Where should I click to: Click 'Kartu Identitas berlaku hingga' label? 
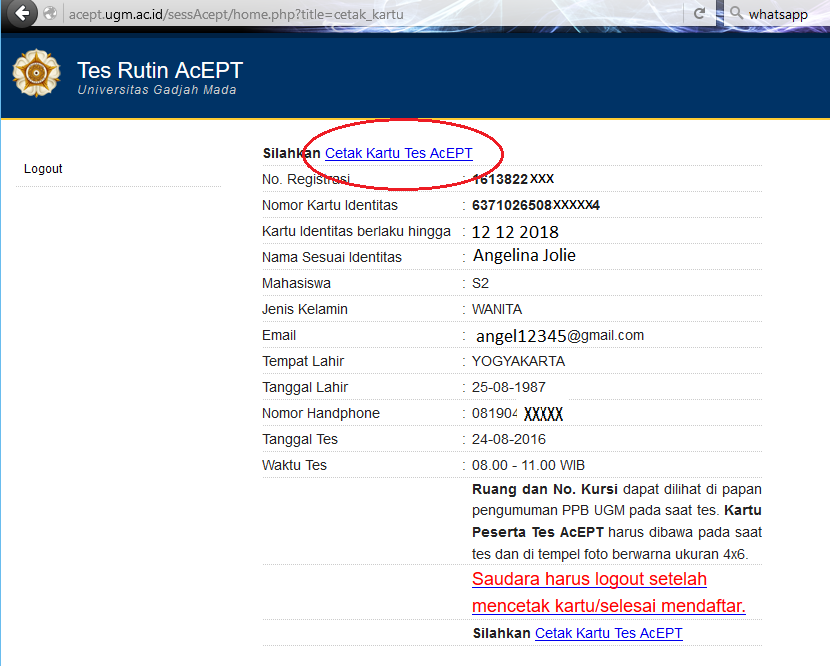coord(356,231)
